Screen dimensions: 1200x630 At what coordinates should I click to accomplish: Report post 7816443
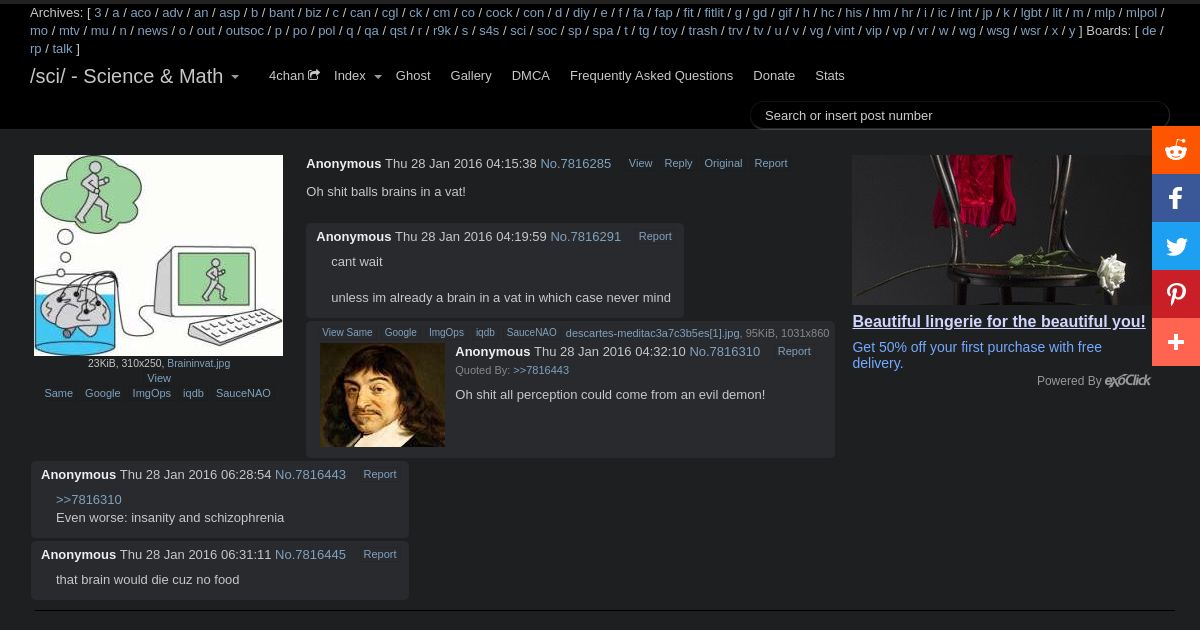tap(380, 474)
